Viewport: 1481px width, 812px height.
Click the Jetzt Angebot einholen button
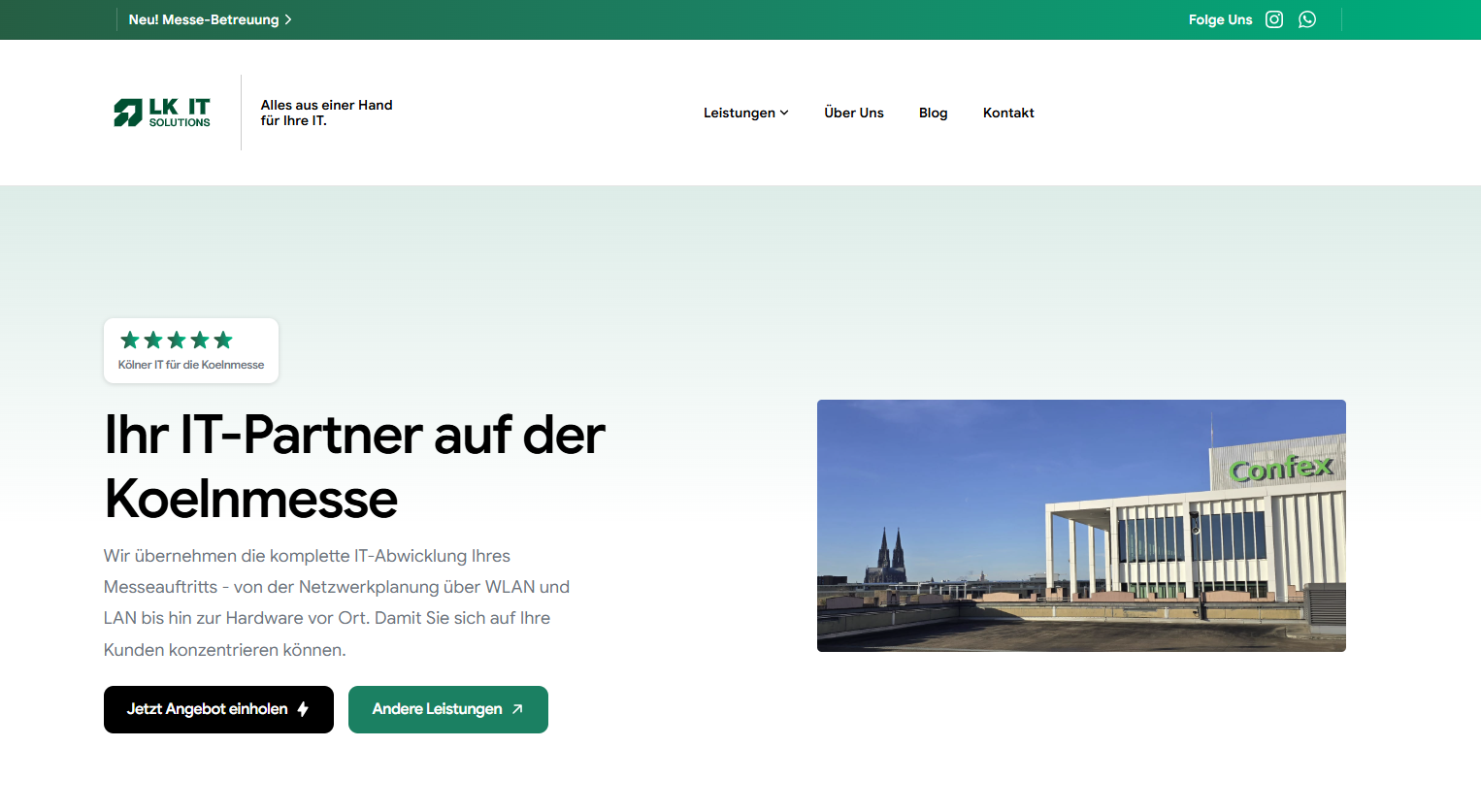pyautogui.click(x=218, y=709)
